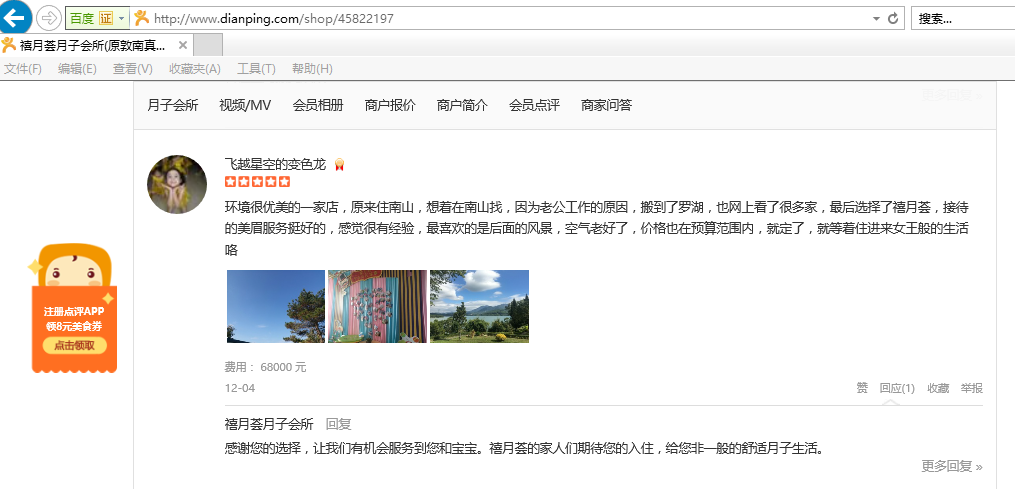
Task: Click the VIP badge beside reviewer name
Action: click(340, 164)
